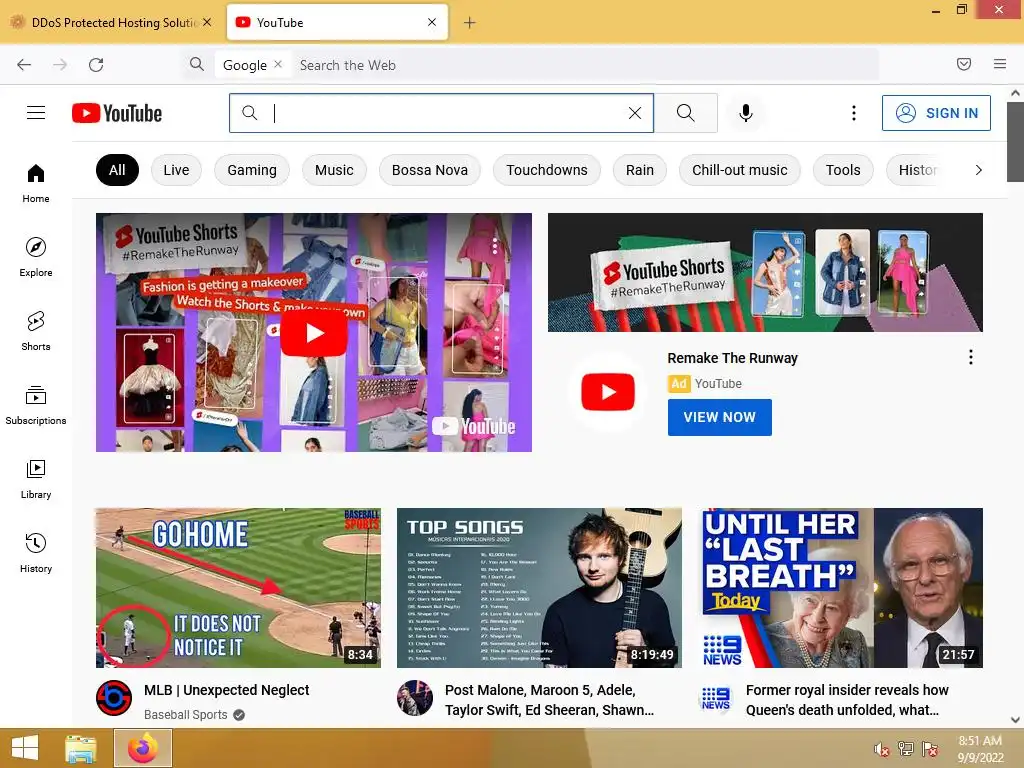This screenshot has width=1024, height=768.
Task: Select the Chill-out music chip
Action: click(x=740, y=170)
